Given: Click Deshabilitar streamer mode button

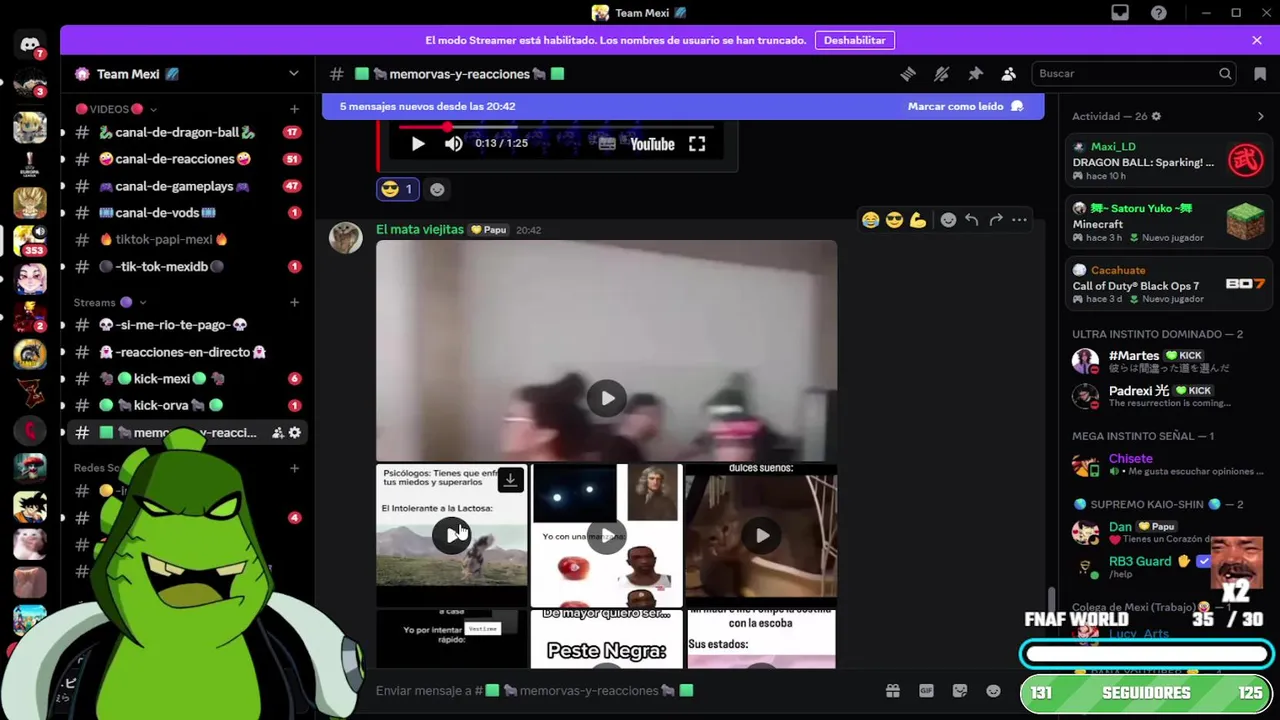Looking at the screenshot, I should click(854, 40).
